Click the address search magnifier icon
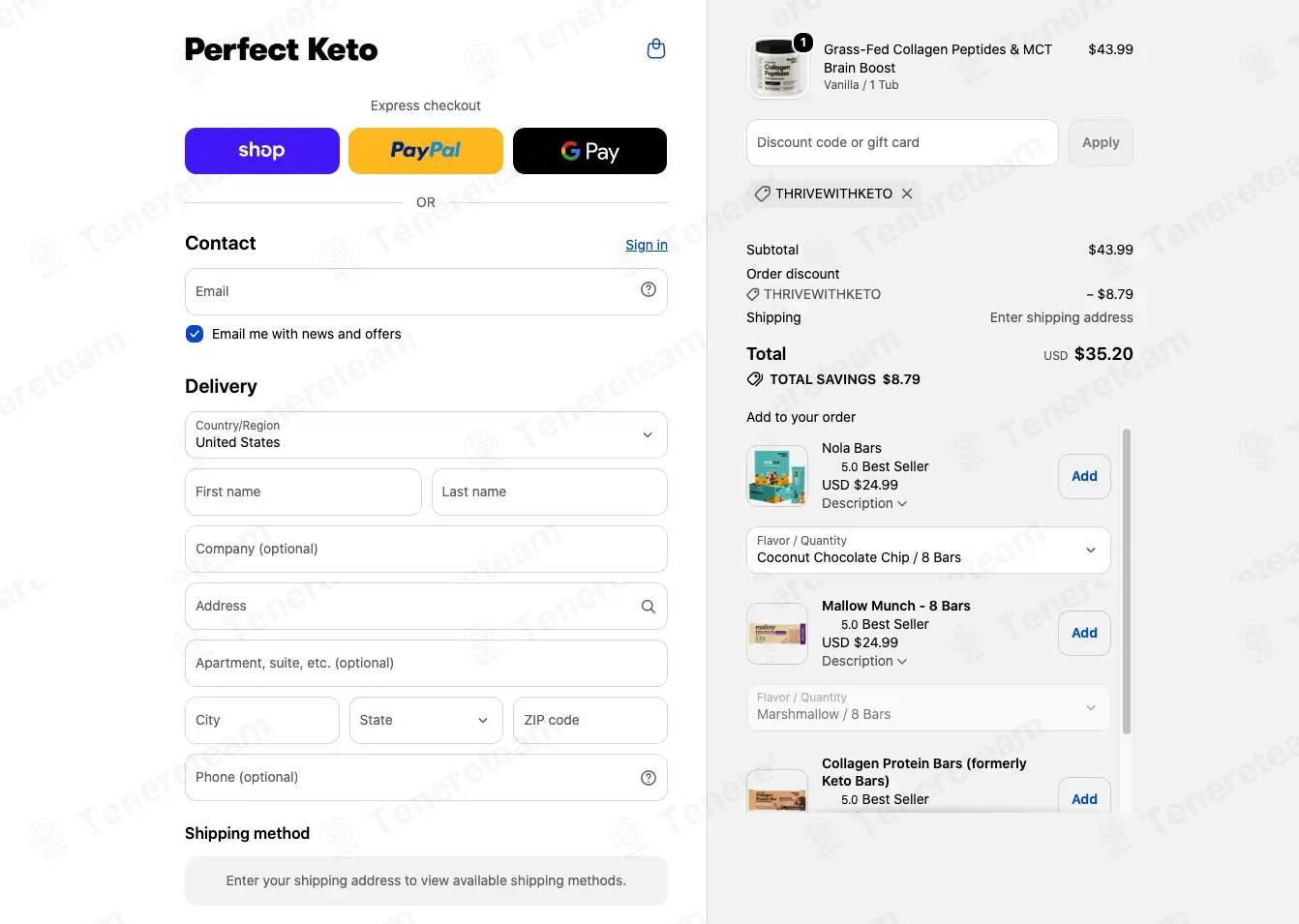Screen dimensions: 1299x924 point(649,607)
